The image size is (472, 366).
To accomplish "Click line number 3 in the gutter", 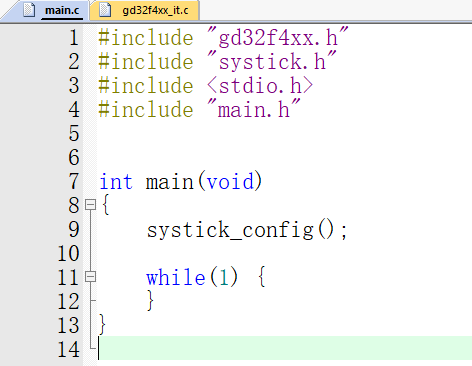I will [74, 85].
